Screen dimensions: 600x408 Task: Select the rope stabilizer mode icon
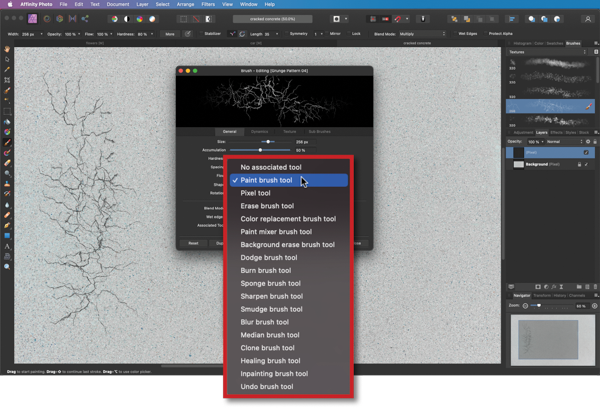pyautogui.click(x=232, y=34)
